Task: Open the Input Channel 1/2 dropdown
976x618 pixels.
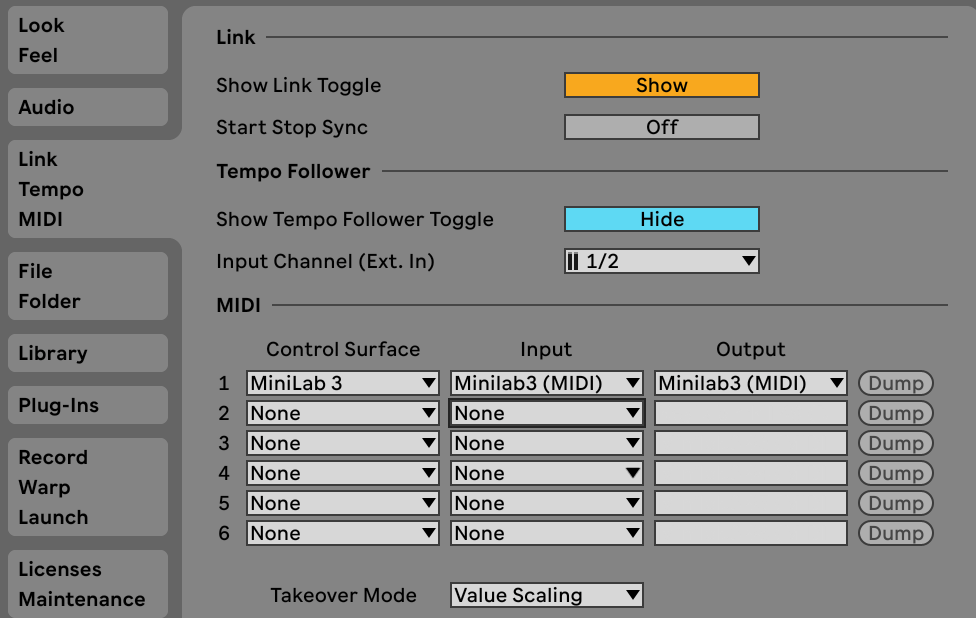Action: click(x=662, y=261)
